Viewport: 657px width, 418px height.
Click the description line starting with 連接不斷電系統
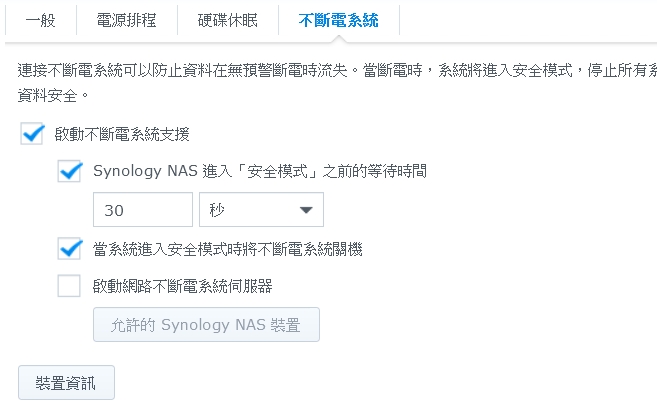(330, 73)
